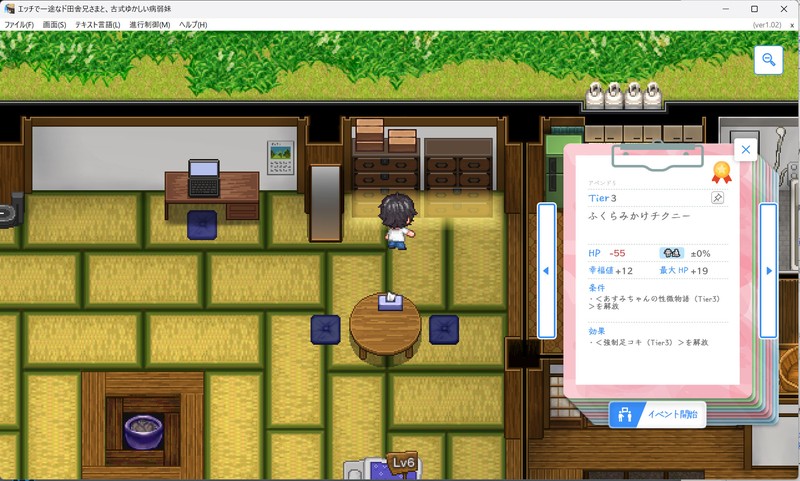Click the Tier 3 card title

point(603,198)
